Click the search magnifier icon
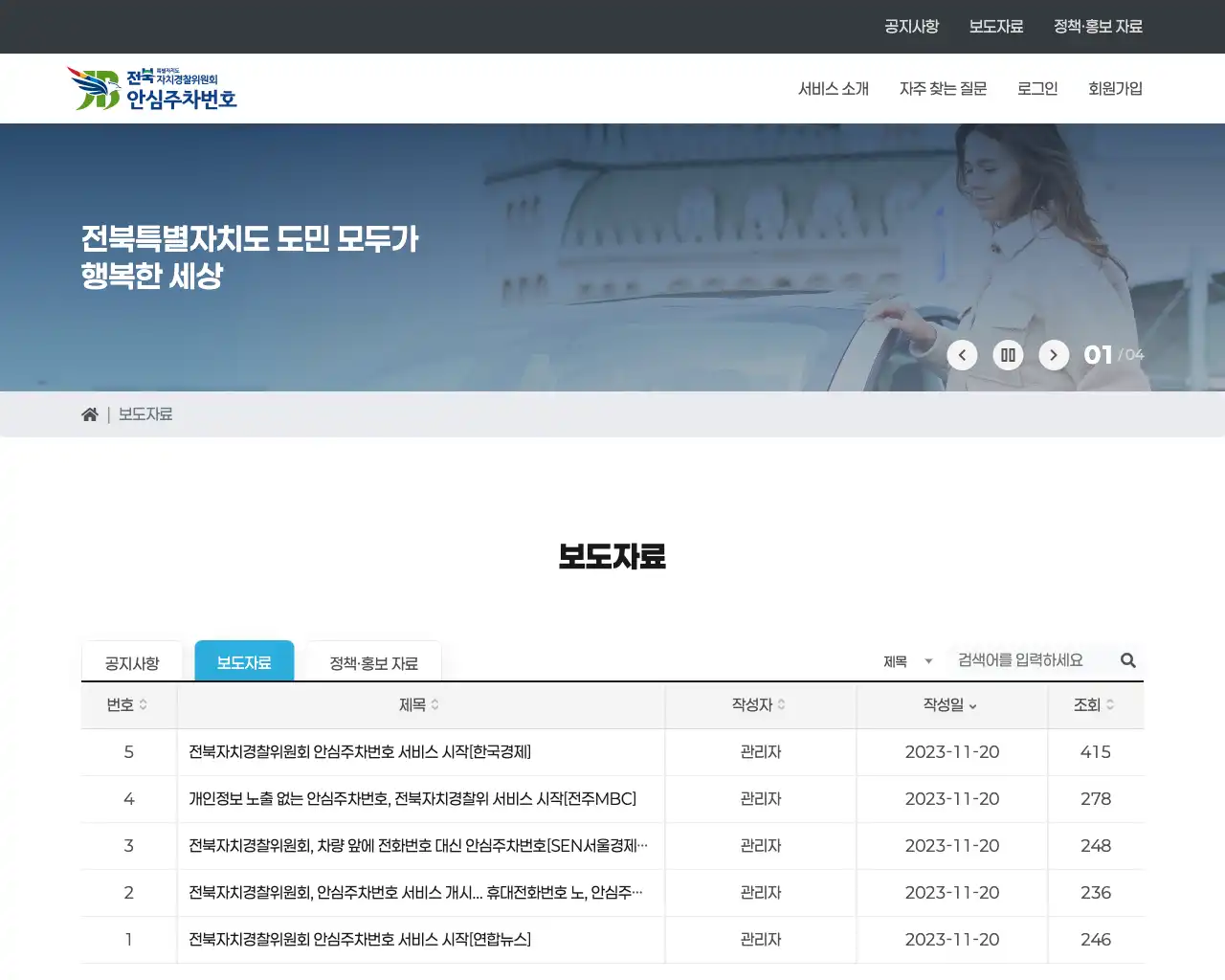This screenshot has height=980, width=1225. tap(1127, 659)
